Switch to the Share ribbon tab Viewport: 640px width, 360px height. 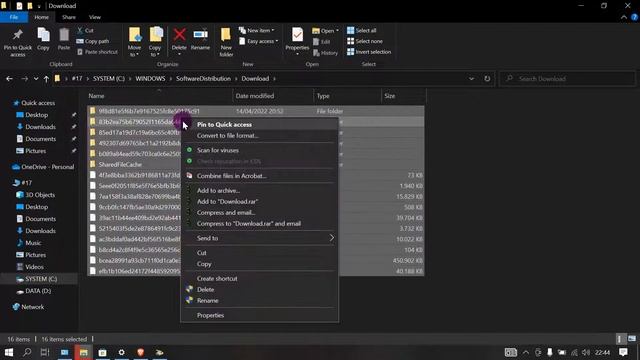(x=69, y=17)
